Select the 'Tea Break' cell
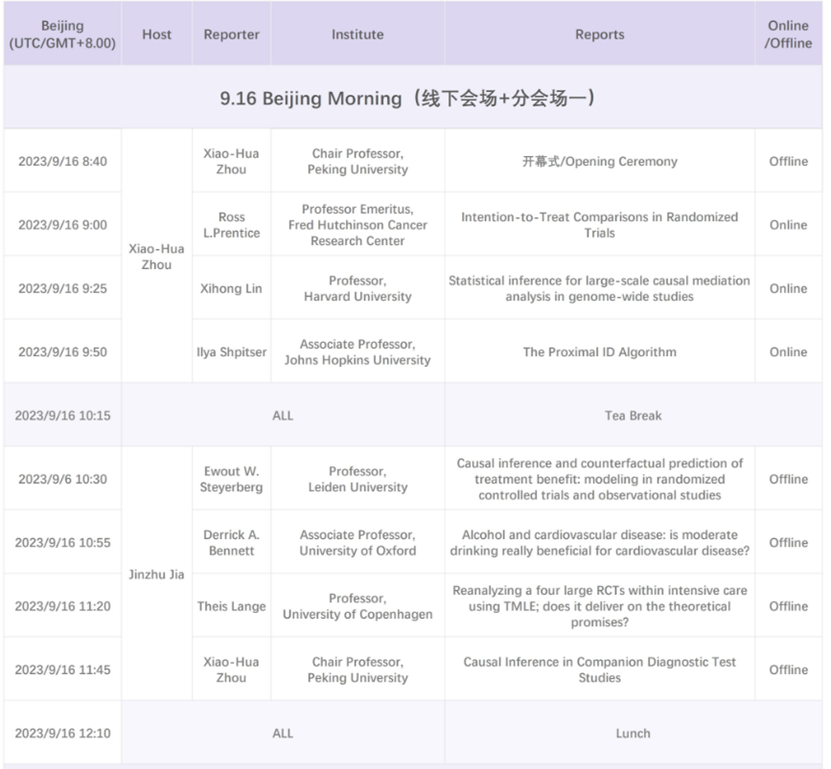Screen dimensions: 831x769 click(632, 415)
